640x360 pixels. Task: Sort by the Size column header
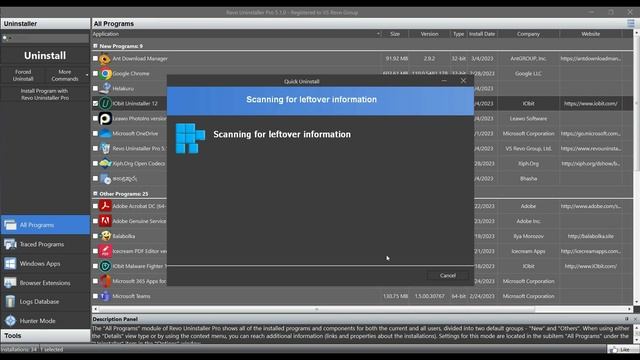click(395, 34)
